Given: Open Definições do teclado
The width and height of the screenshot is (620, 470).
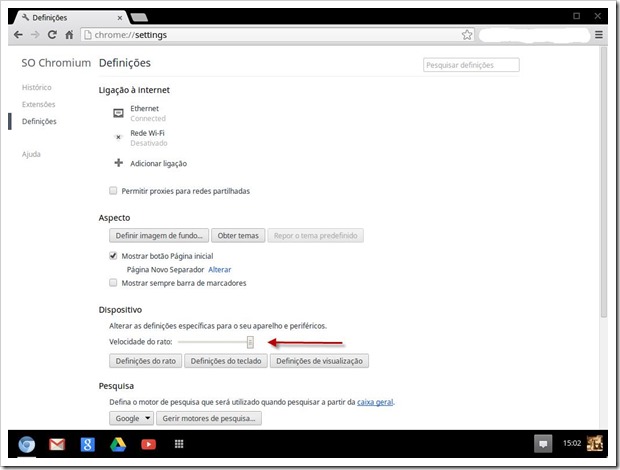Looking at the screenshot, I should tap(226, 361).
